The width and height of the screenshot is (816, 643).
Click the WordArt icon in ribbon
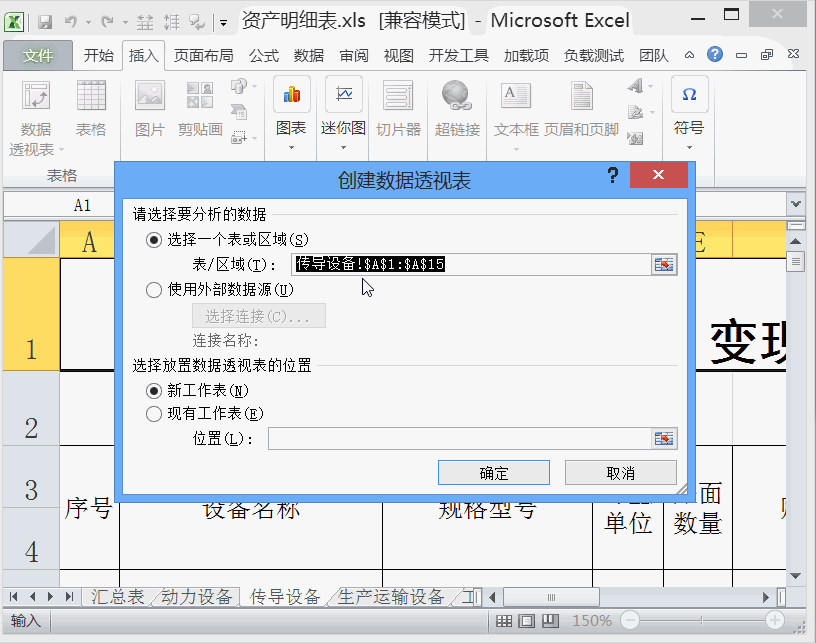(x=635, y=86)
